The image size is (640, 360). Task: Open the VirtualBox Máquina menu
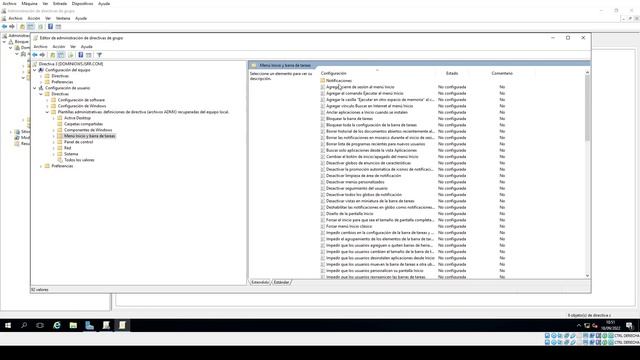(x=29, y=3)
